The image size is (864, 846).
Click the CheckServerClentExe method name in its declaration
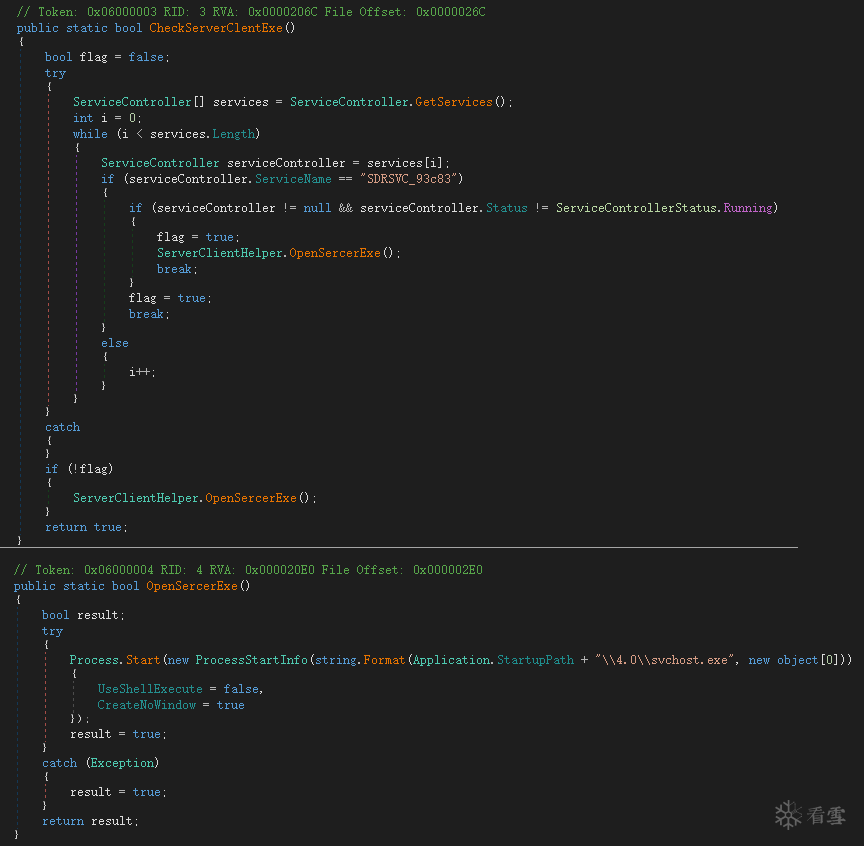tap(215, 28)
